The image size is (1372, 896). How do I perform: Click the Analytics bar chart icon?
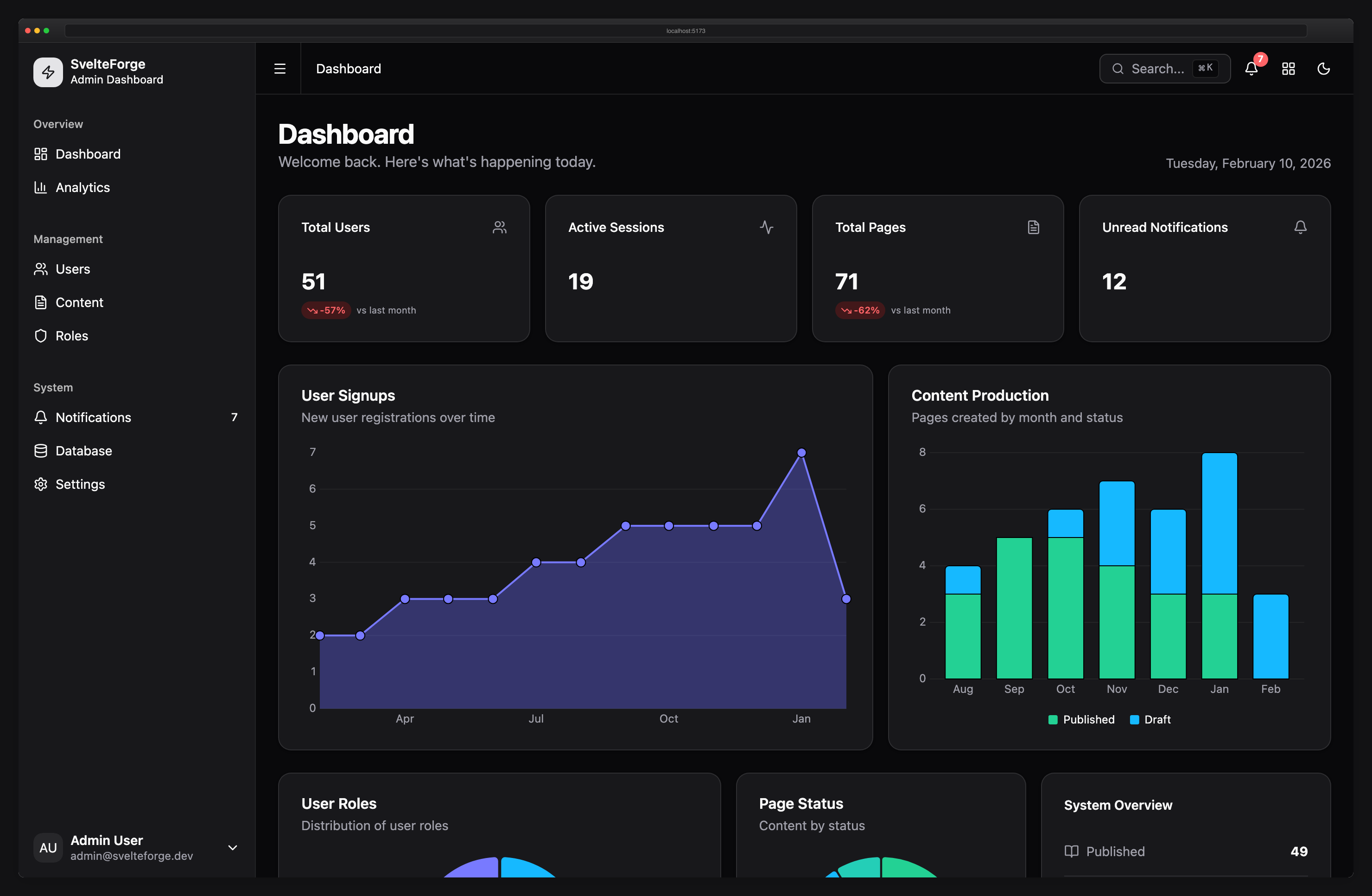[x=40, y=187]
